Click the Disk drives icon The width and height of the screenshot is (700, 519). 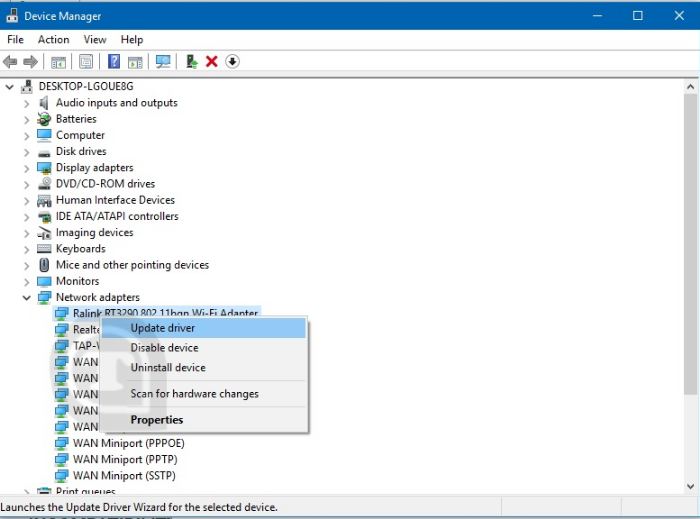[44, 153]
